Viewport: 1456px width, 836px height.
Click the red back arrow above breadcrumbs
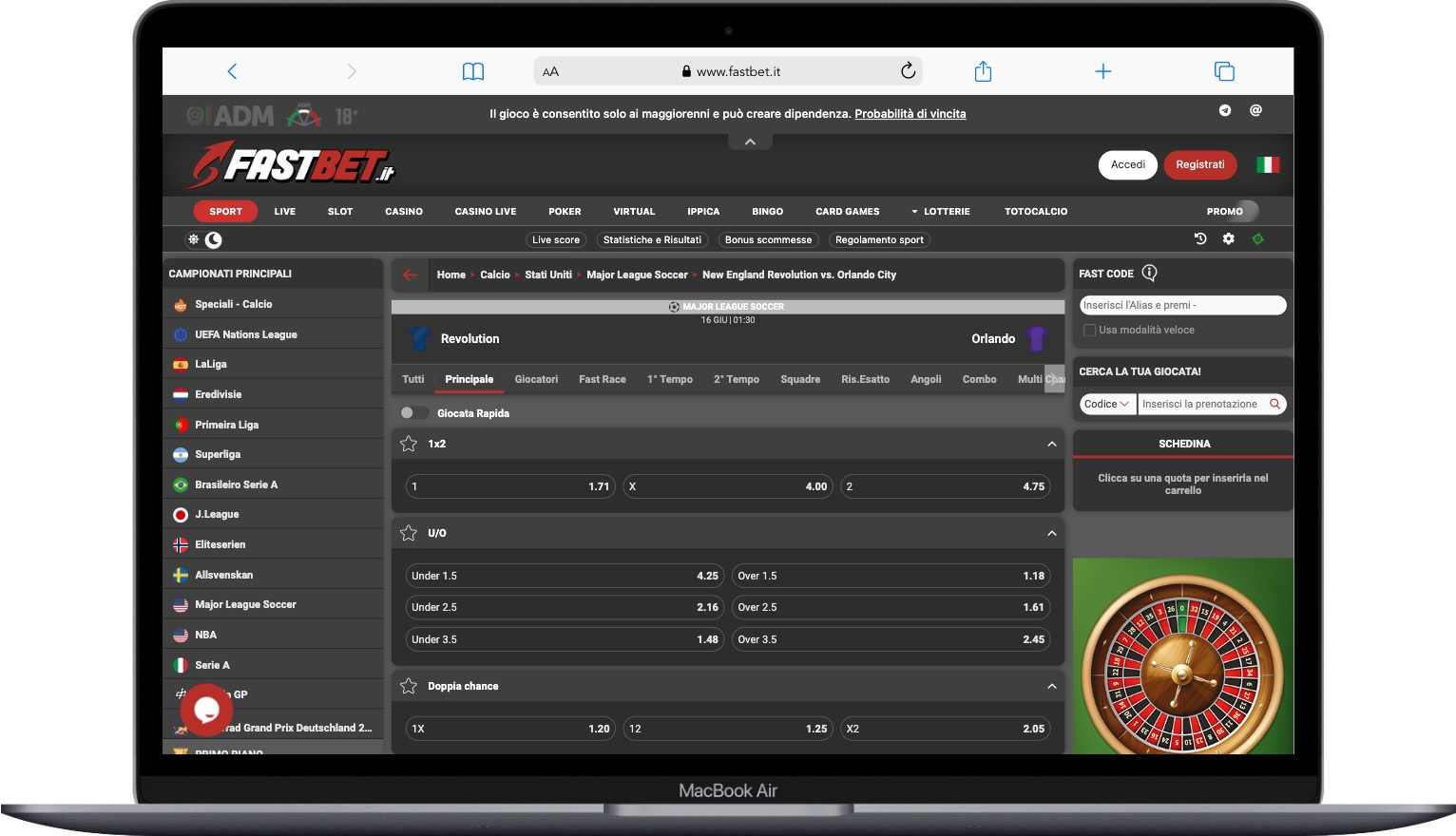click(410, 275)
